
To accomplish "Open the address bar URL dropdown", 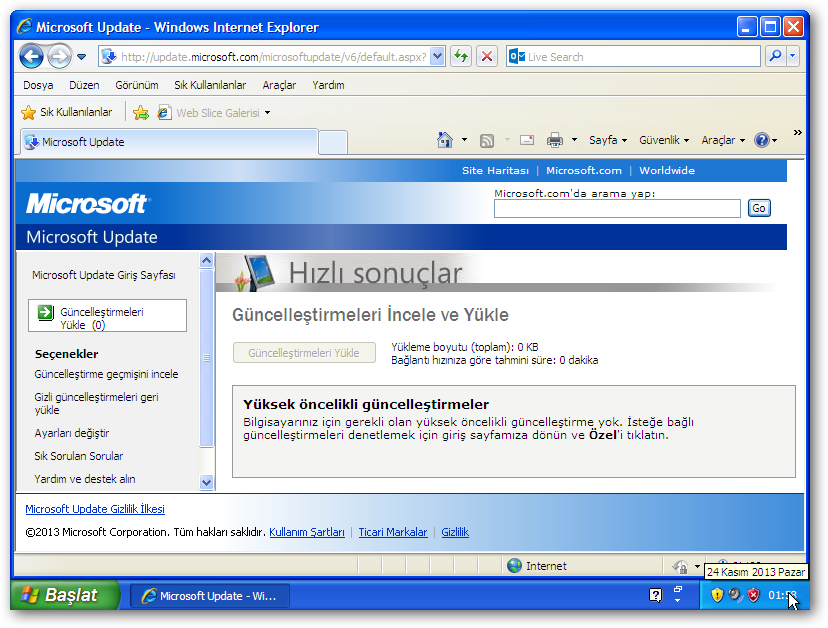I will tap(437, 57).
